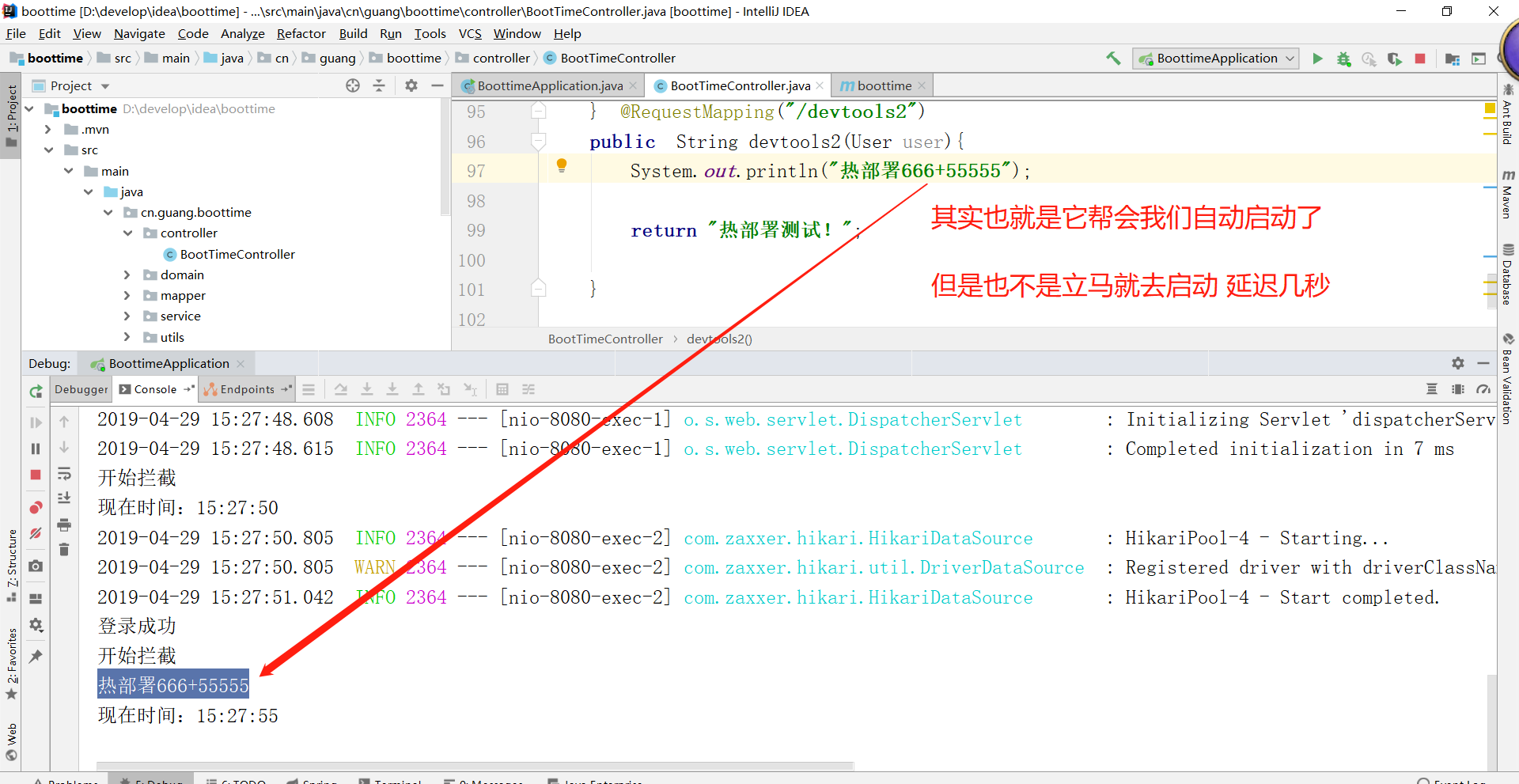Open the Refactor menu

(301, 33)
